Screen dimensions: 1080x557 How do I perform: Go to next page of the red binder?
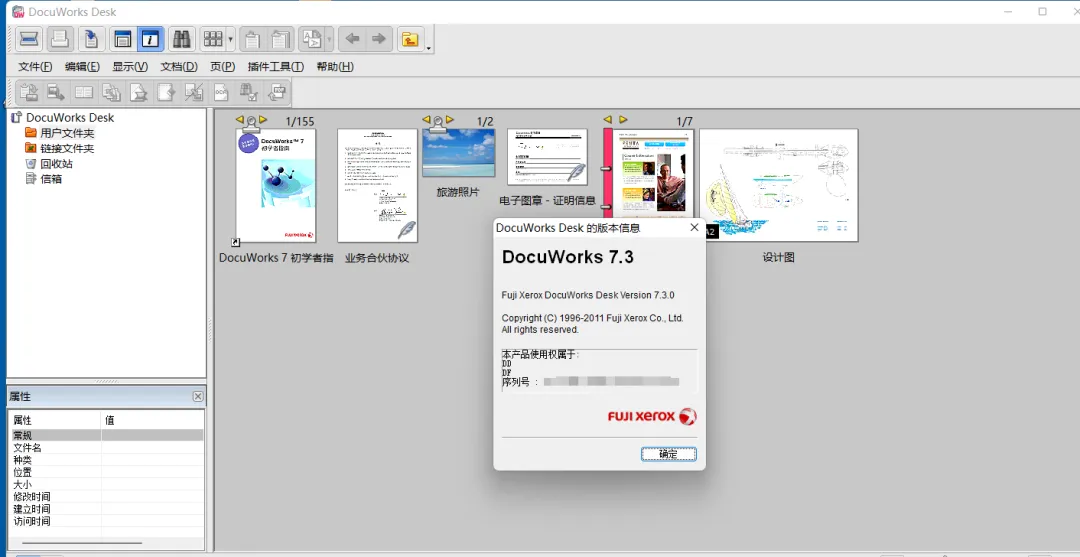tap(623, 120)
